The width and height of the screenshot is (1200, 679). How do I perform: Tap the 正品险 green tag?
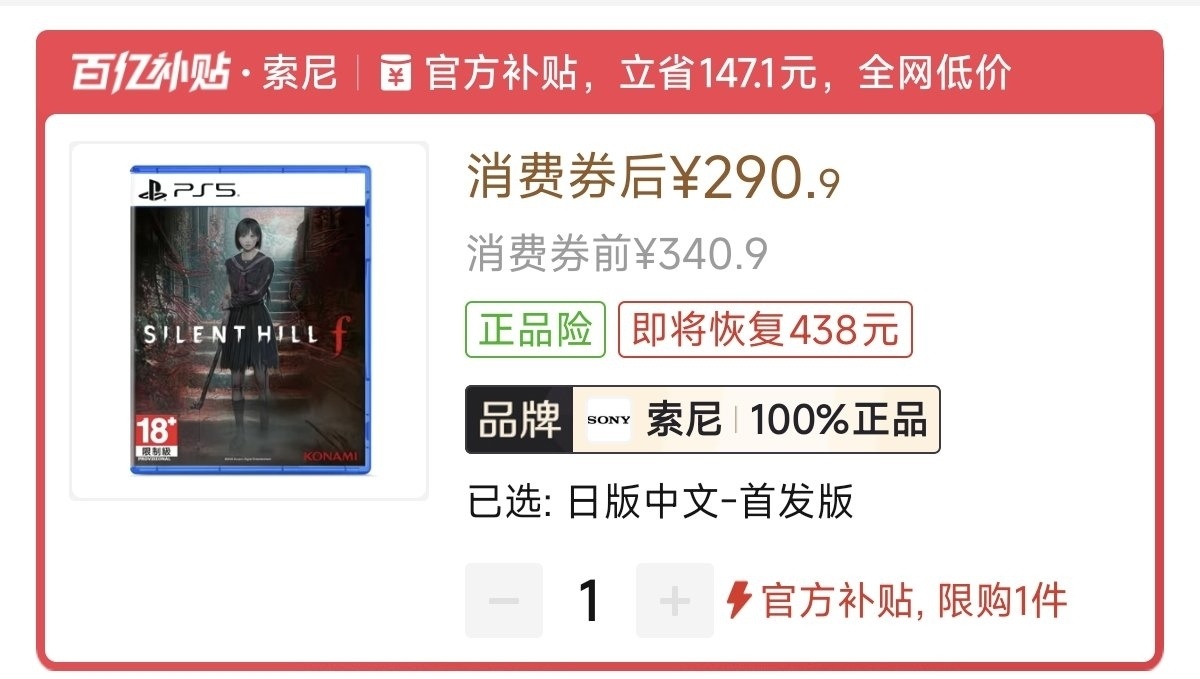tap(536, 329)
